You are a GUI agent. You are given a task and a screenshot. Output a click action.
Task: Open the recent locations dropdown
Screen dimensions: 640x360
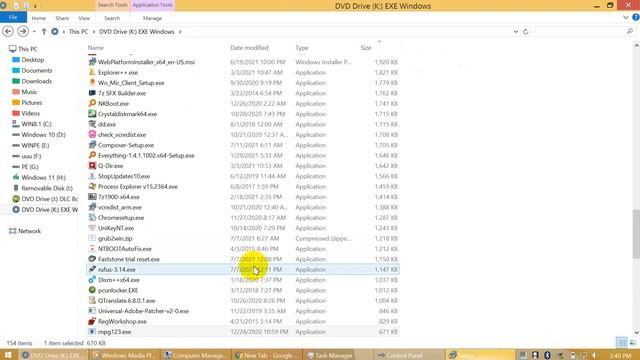click(34, 31)
